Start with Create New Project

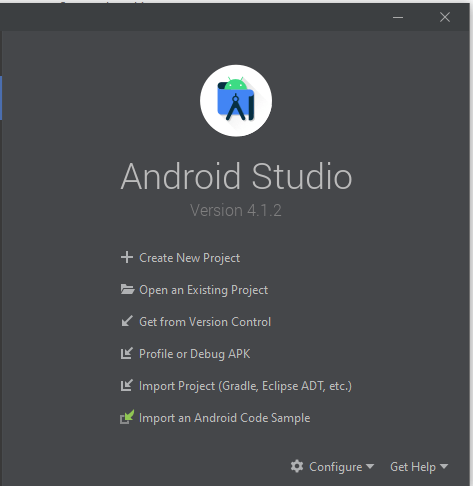(x=189, y=258)
